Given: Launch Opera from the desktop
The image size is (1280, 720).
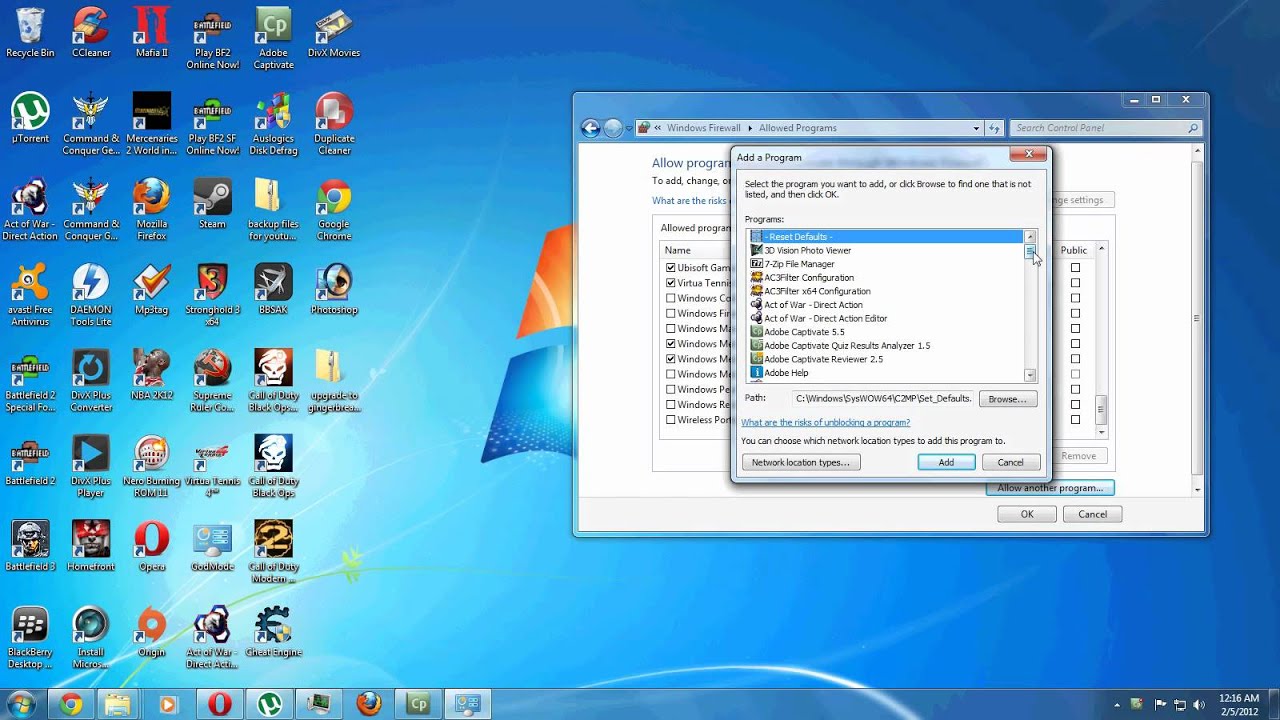Looking at the screenshot, I should coord(152,546).
